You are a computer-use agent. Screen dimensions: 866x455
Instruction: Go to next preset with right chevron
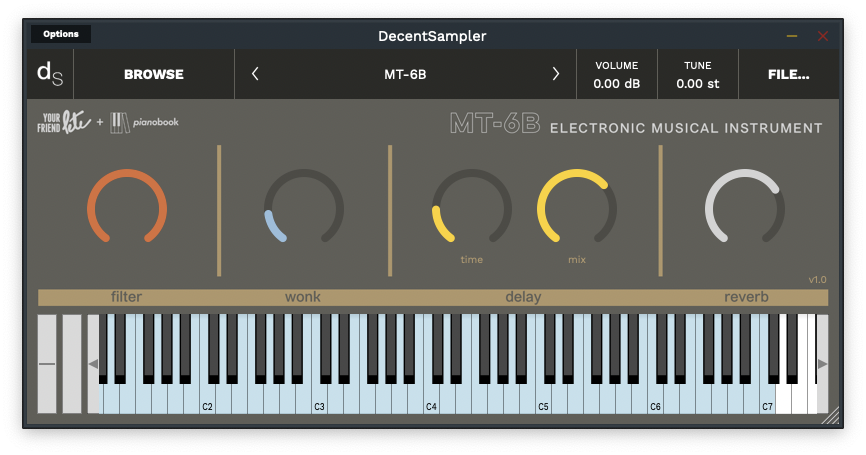point(556,74)
